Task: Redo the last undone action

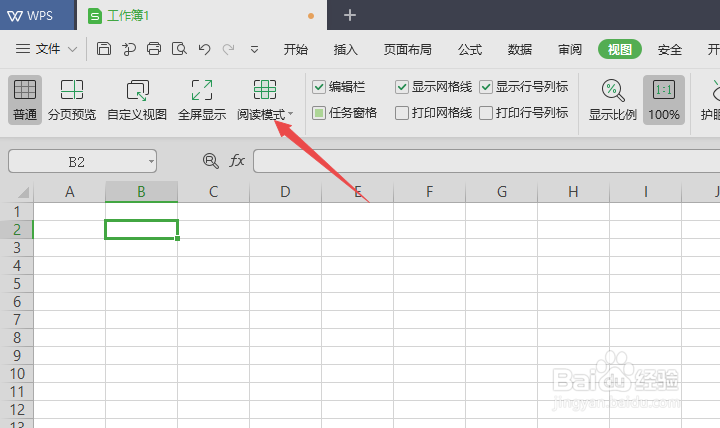Action: coord(229,49)
